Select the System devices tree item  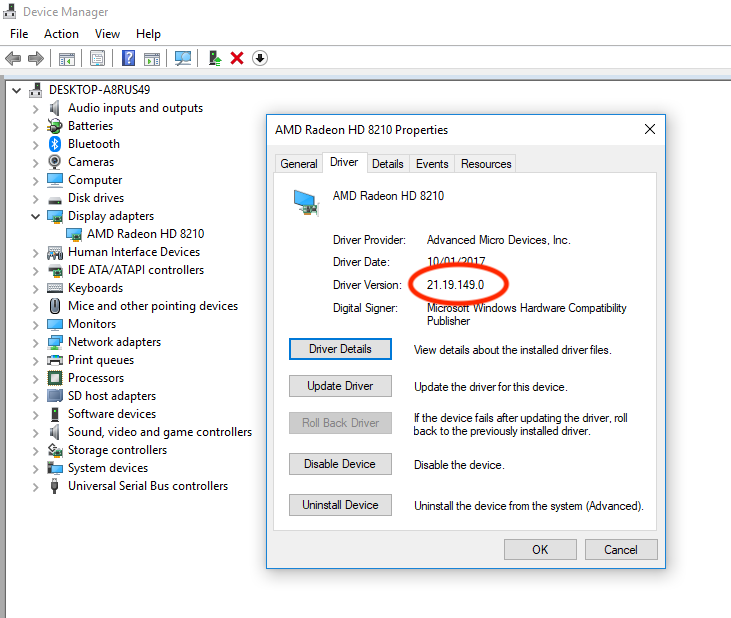pos(108,468)
